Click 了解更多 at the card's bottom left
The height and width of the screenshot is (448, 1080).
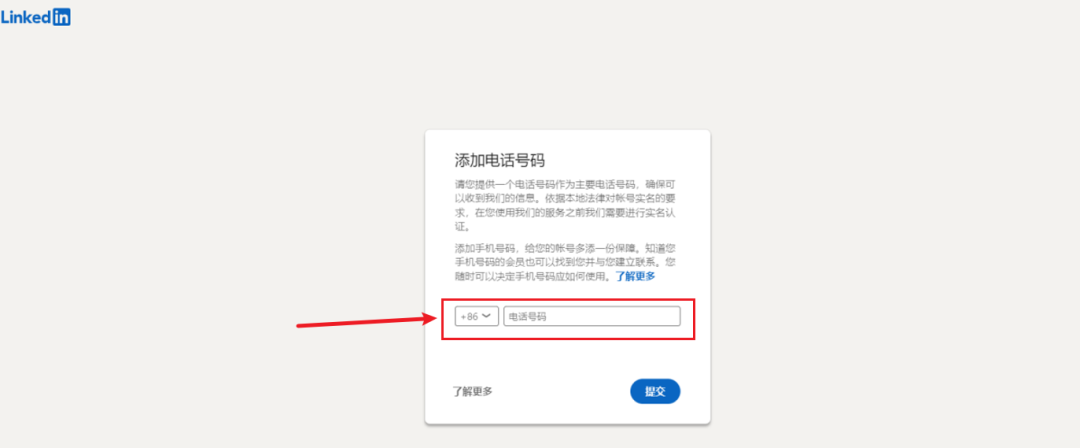point(472,391)
